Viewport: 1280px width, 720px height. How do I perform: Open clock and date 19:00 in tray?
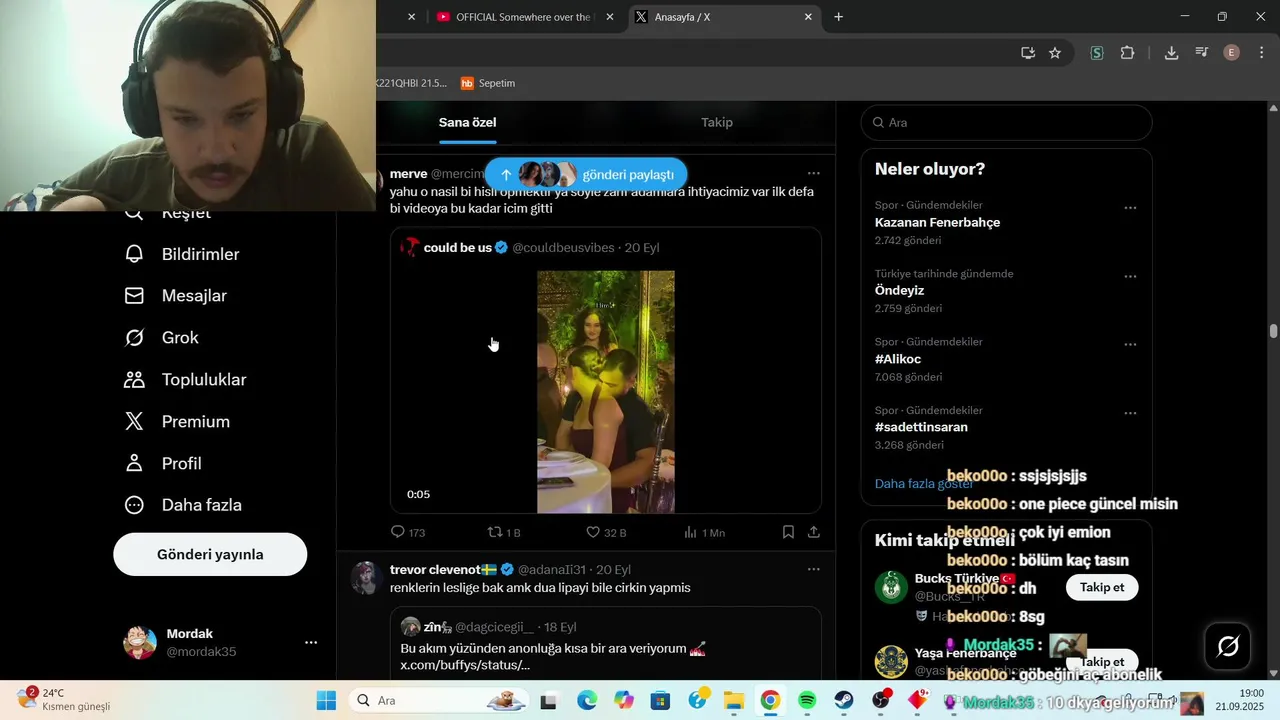coord(1238,699)
